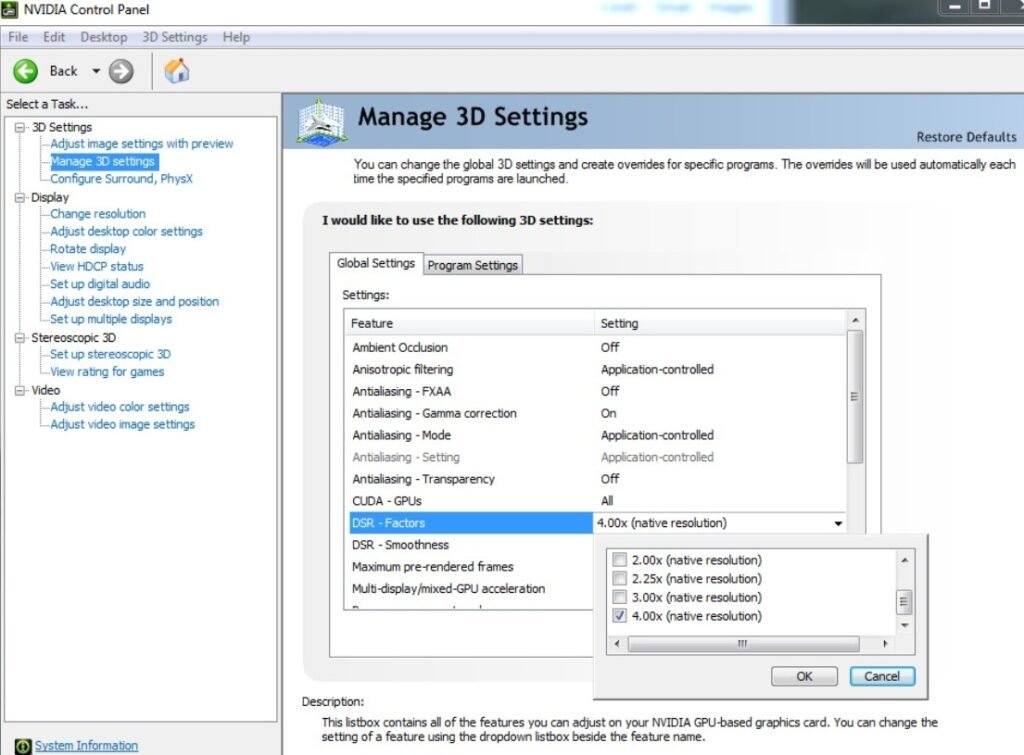
Task: Open the Edit menu
Action: click(54, 37)
